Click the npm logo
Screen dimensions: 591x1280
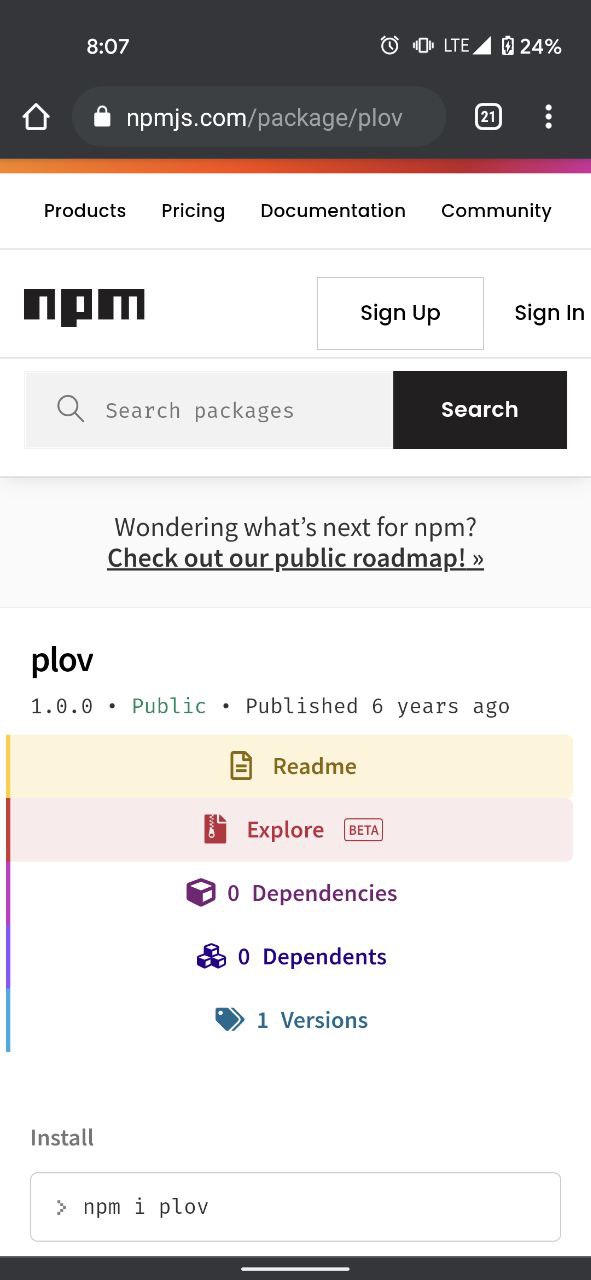click(x=84, y=307)
